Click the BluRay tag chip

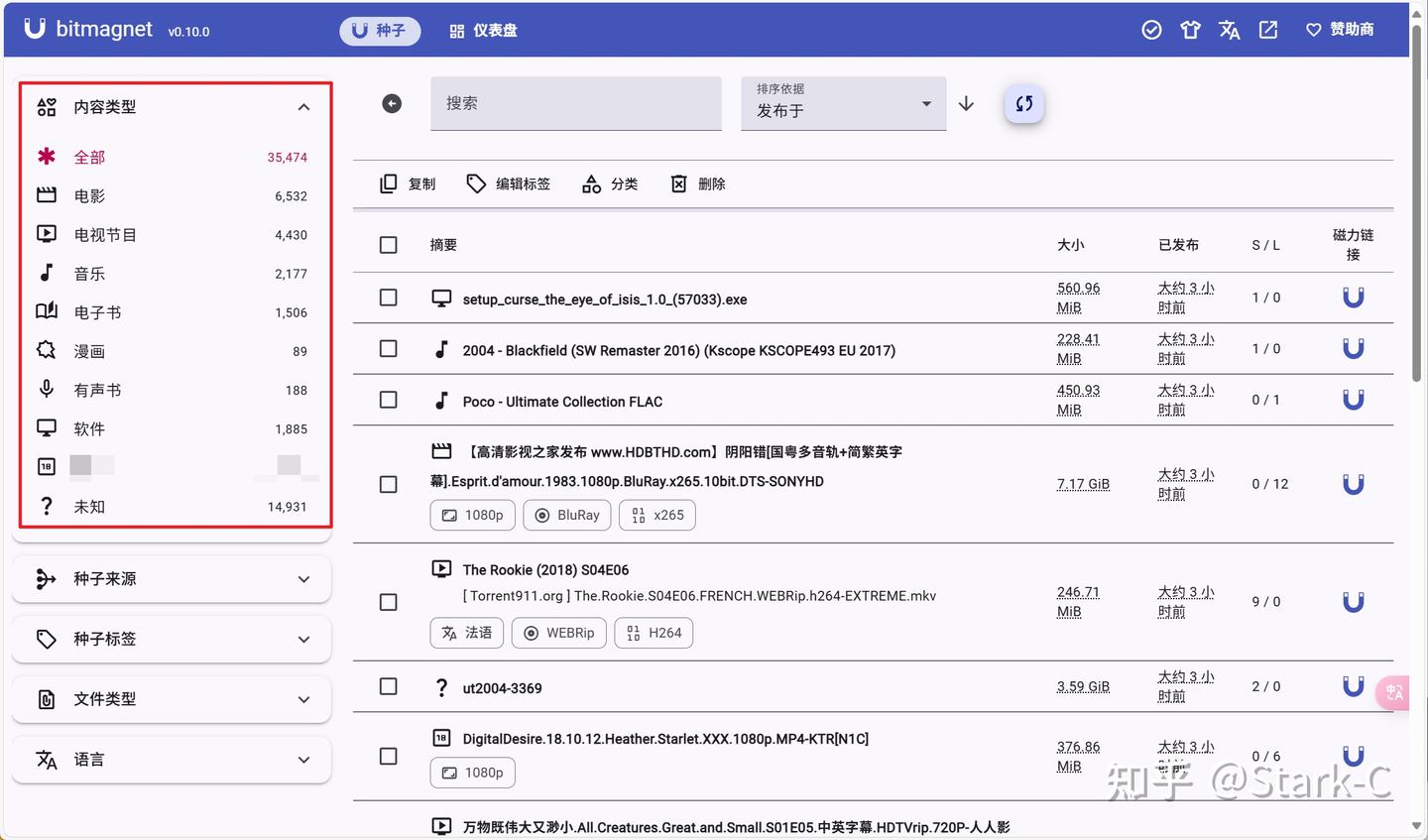567,516
